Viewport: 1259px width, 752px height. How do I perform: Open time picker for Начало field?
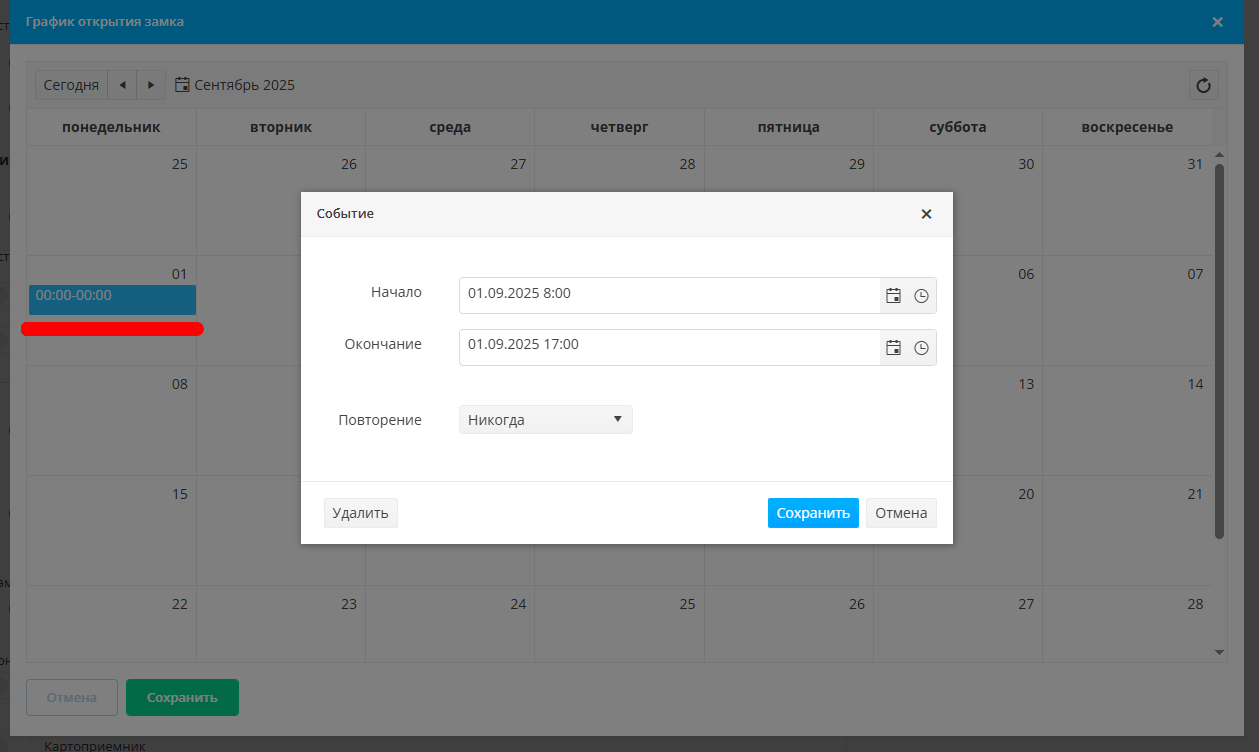point(921,296)
